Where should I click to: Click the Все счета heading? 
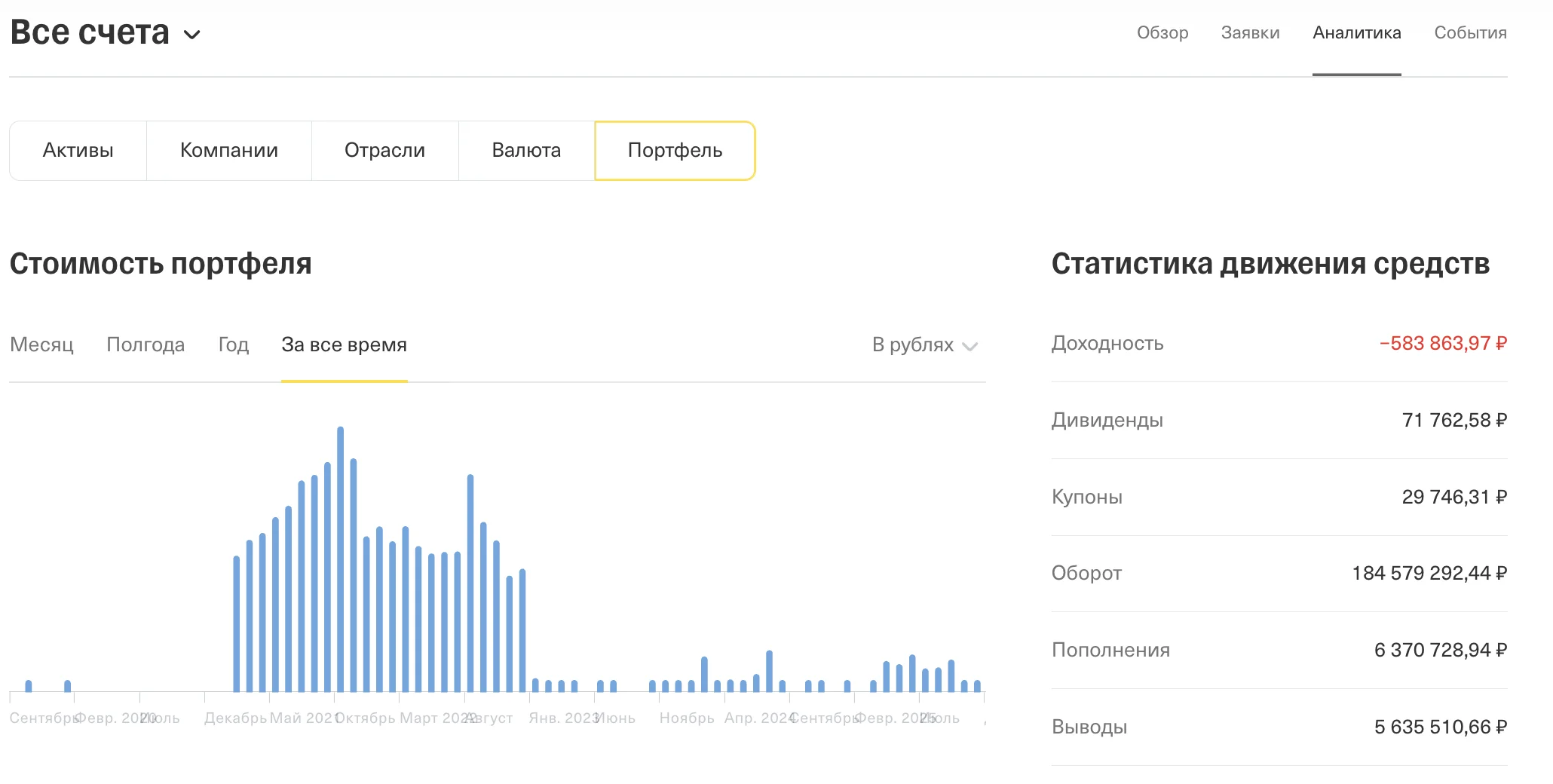pos(90,32)
